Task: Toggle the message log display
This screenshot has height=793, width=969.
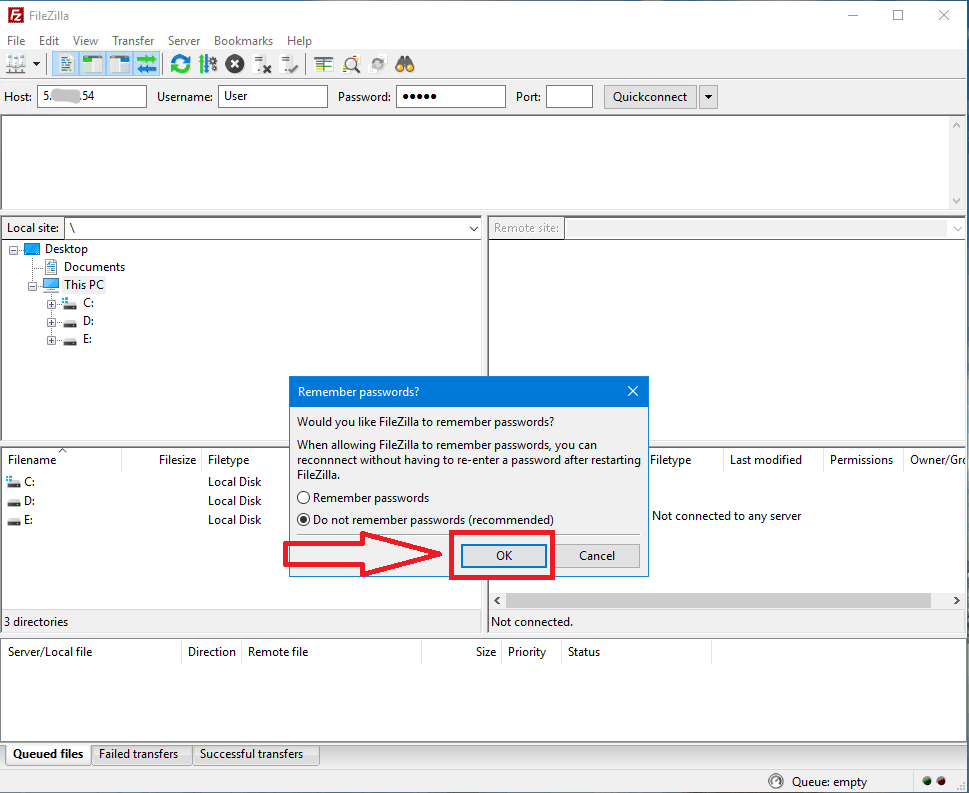Action: 64,63
